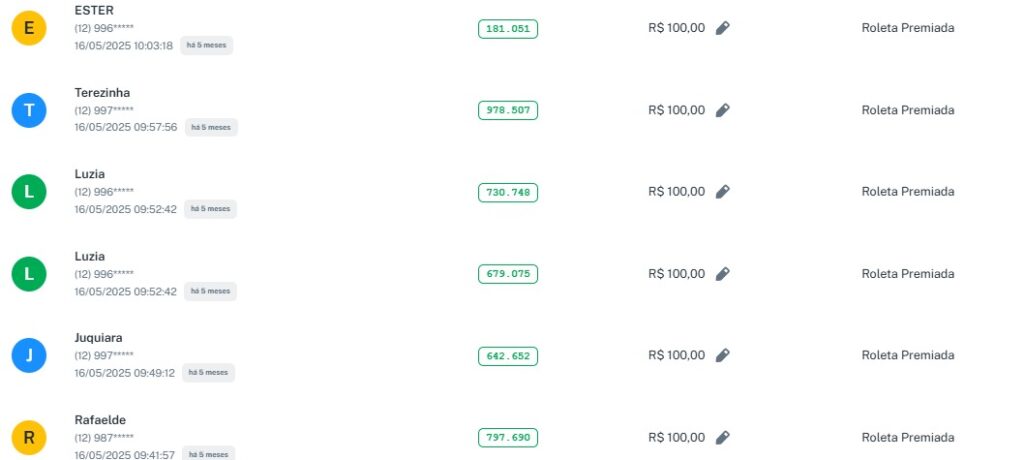Edit ESTER's R$ 100,00 prize with pencil
Image resolution: width=1024 pixels, height=460 pixels.
click(x=723, y=28)
